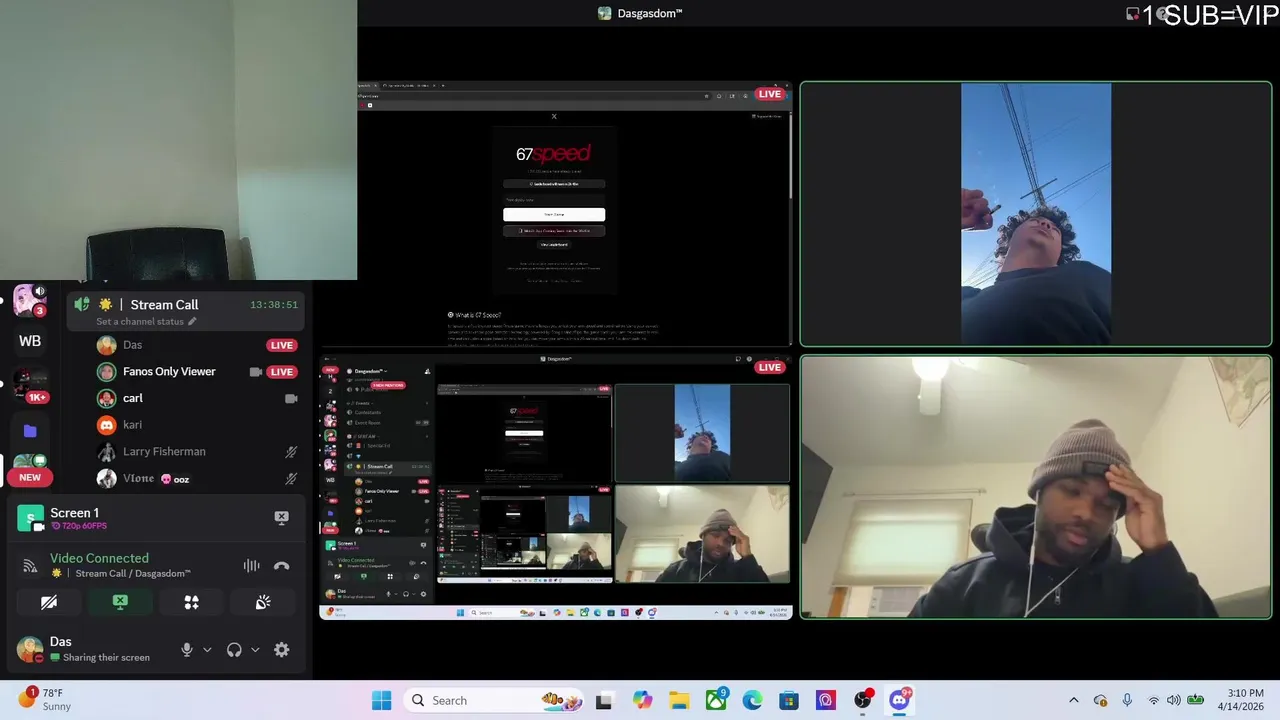Turn on camera in Discord voice panel

click(49, 602)
